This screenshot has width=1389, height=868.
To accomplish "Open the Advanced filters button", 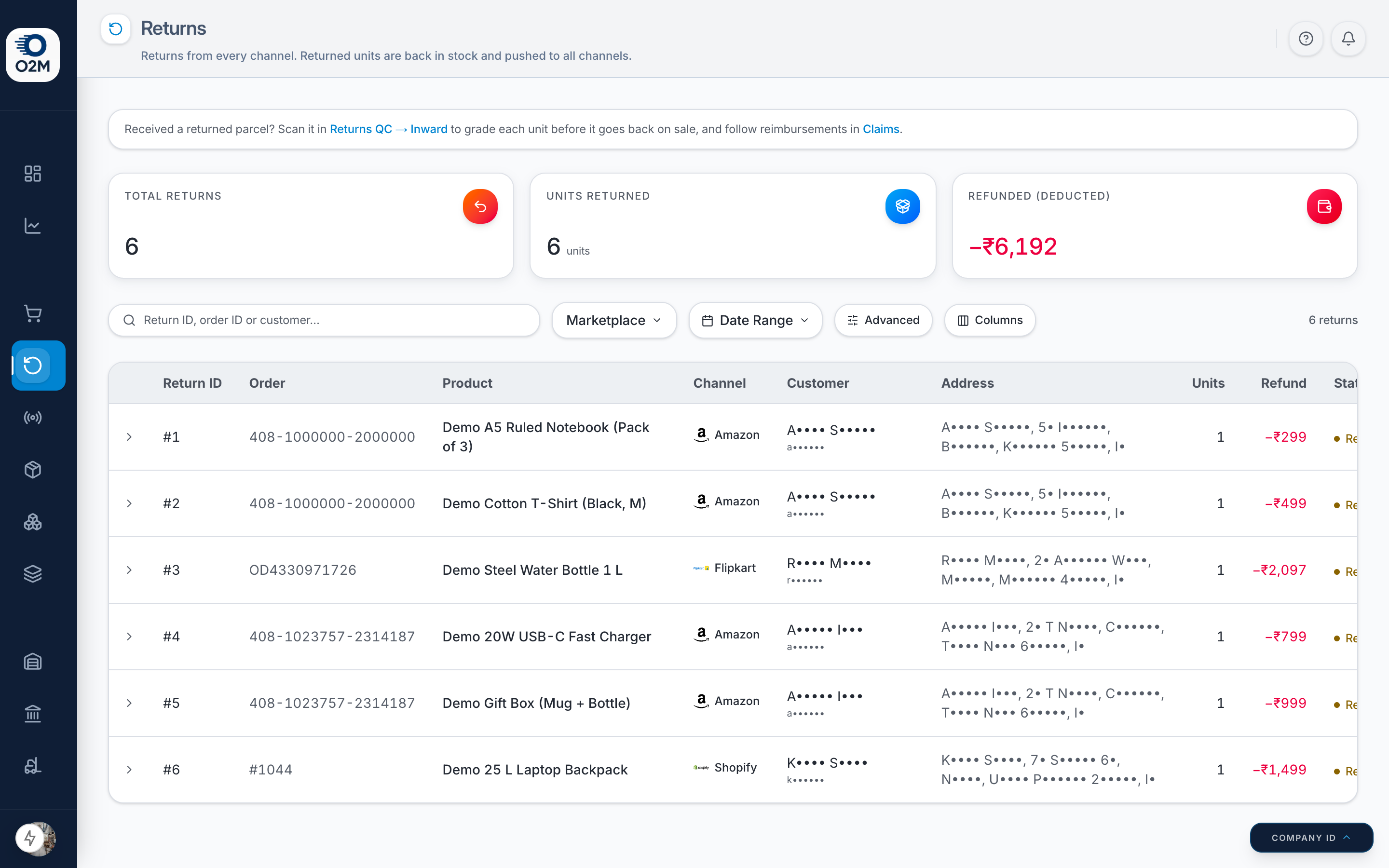I will pos(884,320).
